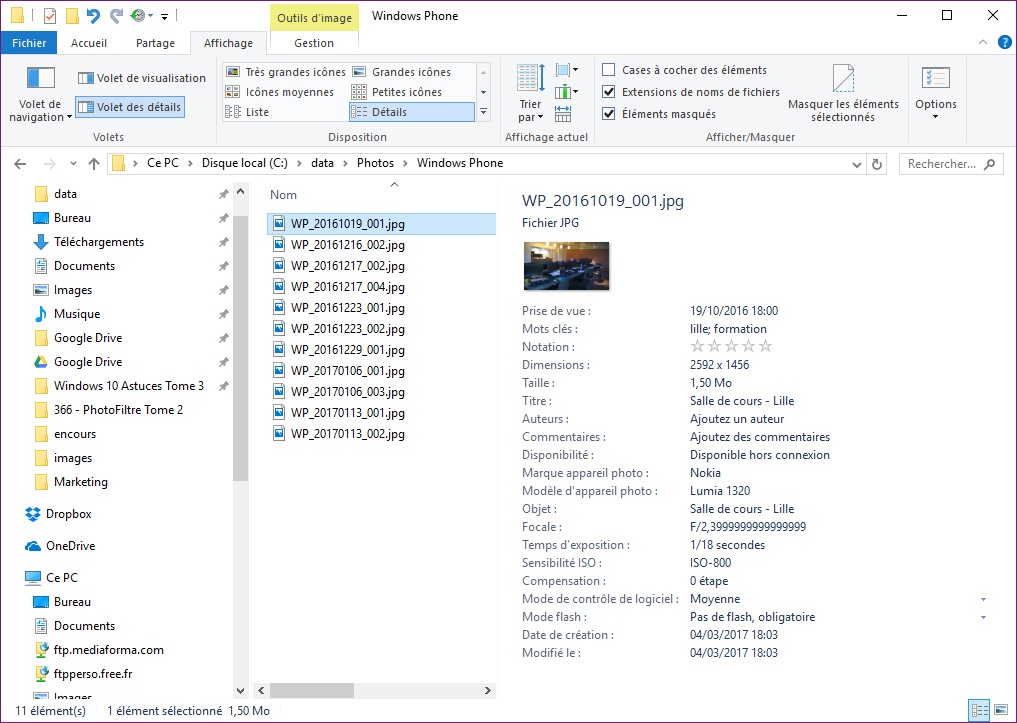This screenshot has height=723, width=1017.
Task: Click Ajoutez un auteur field
Action: point(737,419)
